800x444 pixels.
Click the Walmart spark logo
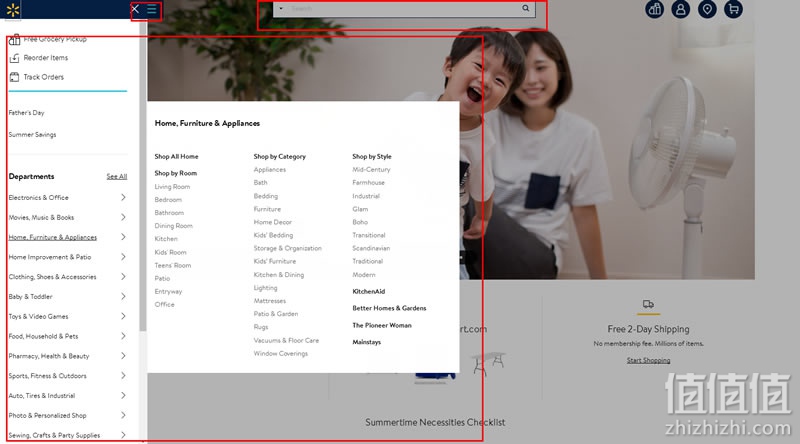[13, 10]
